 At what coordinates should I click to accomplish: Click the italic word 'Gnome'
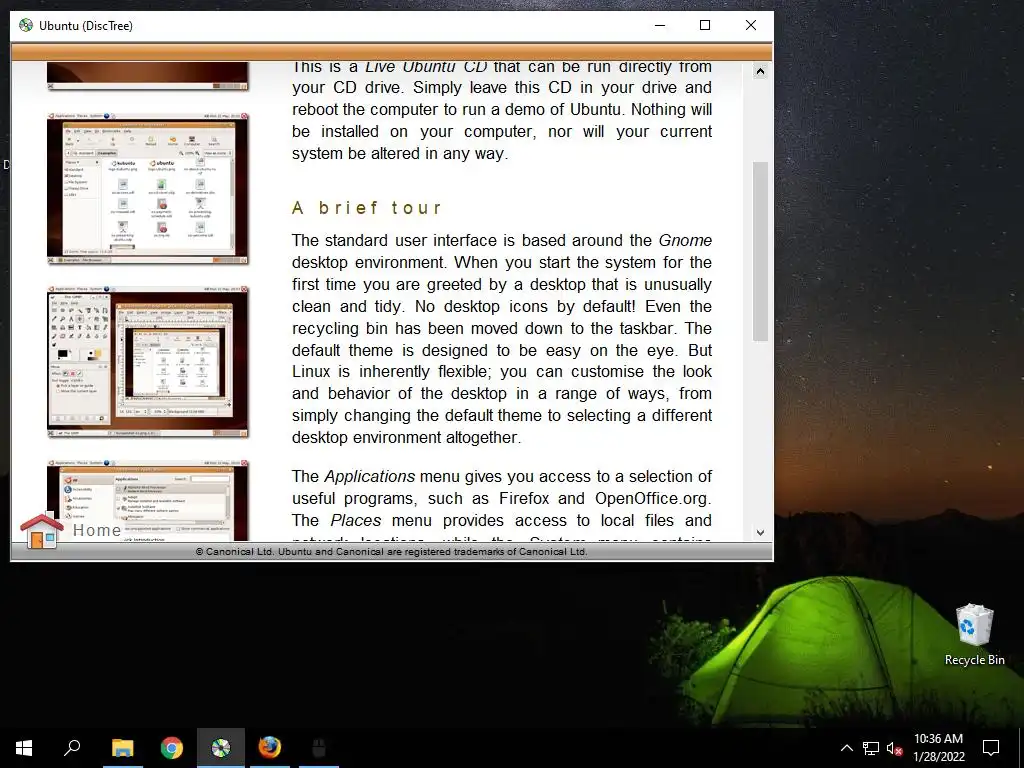[685, 240]
